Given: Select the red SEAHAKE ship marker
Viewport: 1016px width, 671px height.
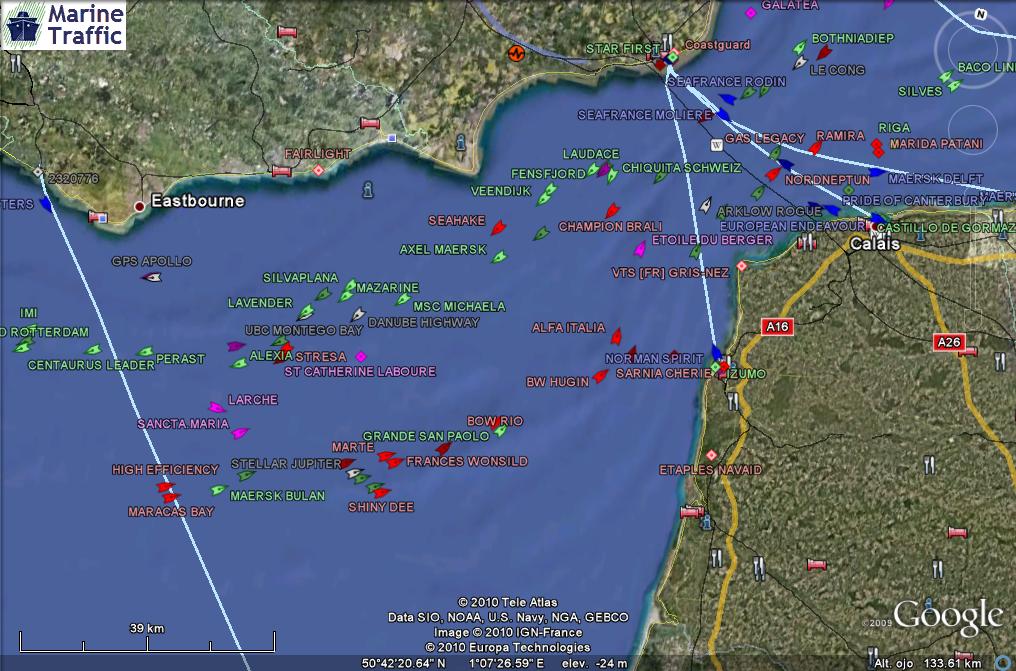Looking at the screenshot, I should pos(498,229).
